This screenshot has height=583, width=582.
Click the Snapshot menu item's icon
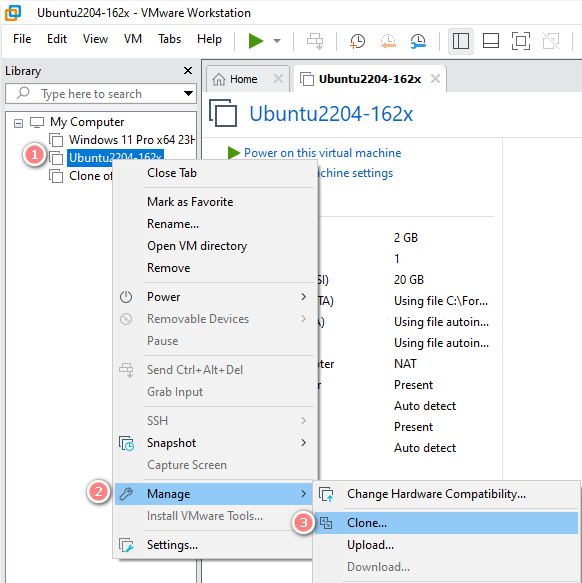(126, 443)
